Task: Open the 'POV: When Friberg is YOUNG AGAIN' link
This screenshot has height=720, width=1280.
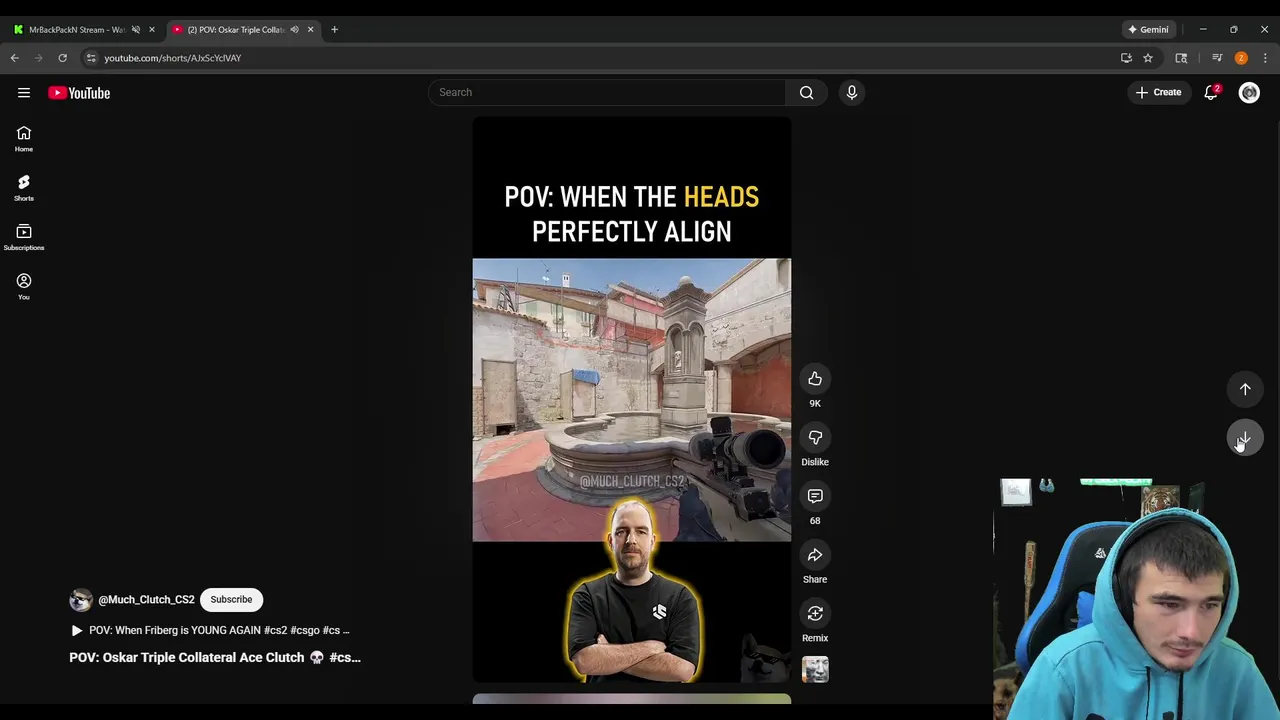Action: pos(210,631)
